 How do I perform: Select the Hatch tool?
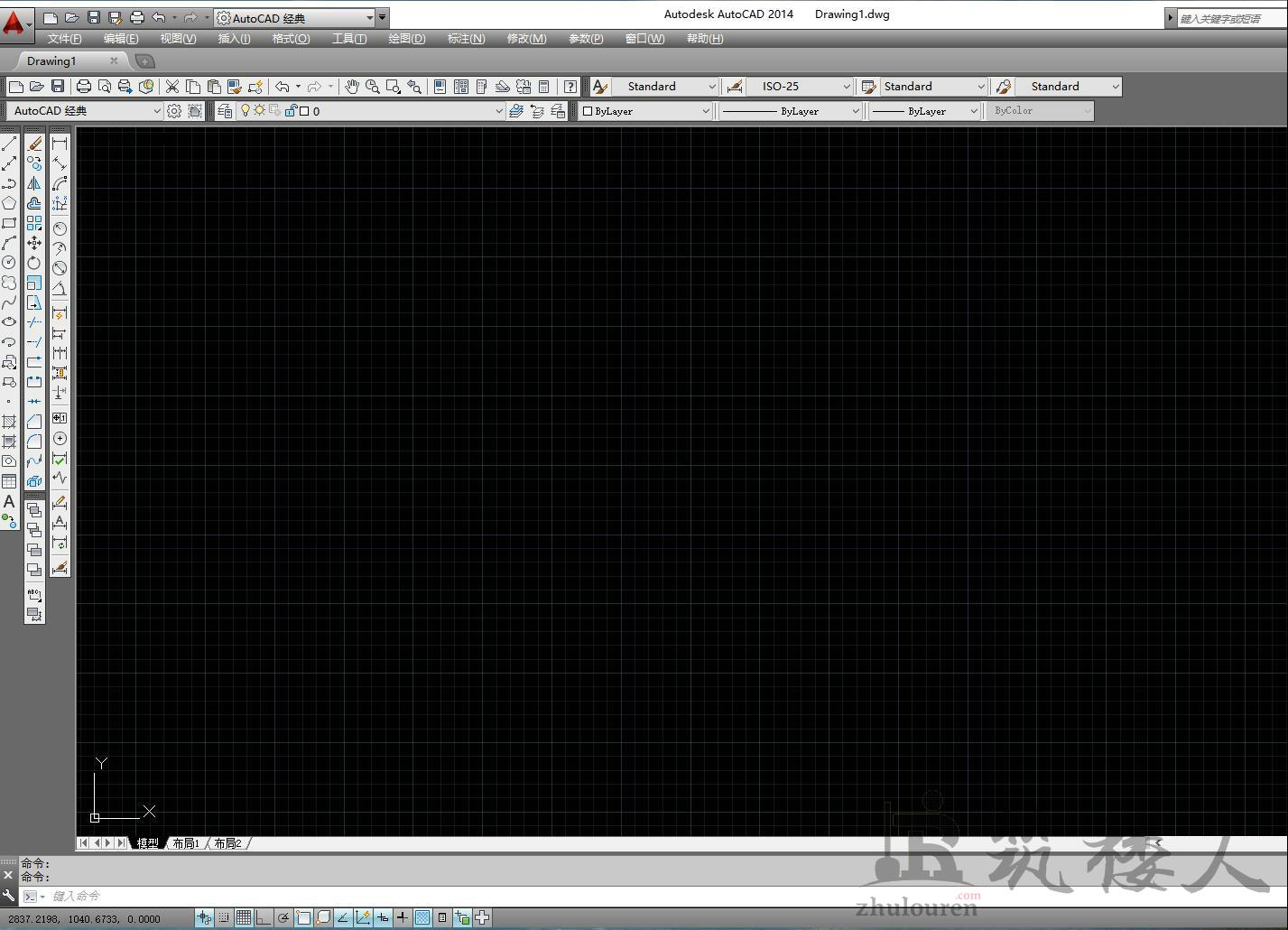[x=9, y=422]
